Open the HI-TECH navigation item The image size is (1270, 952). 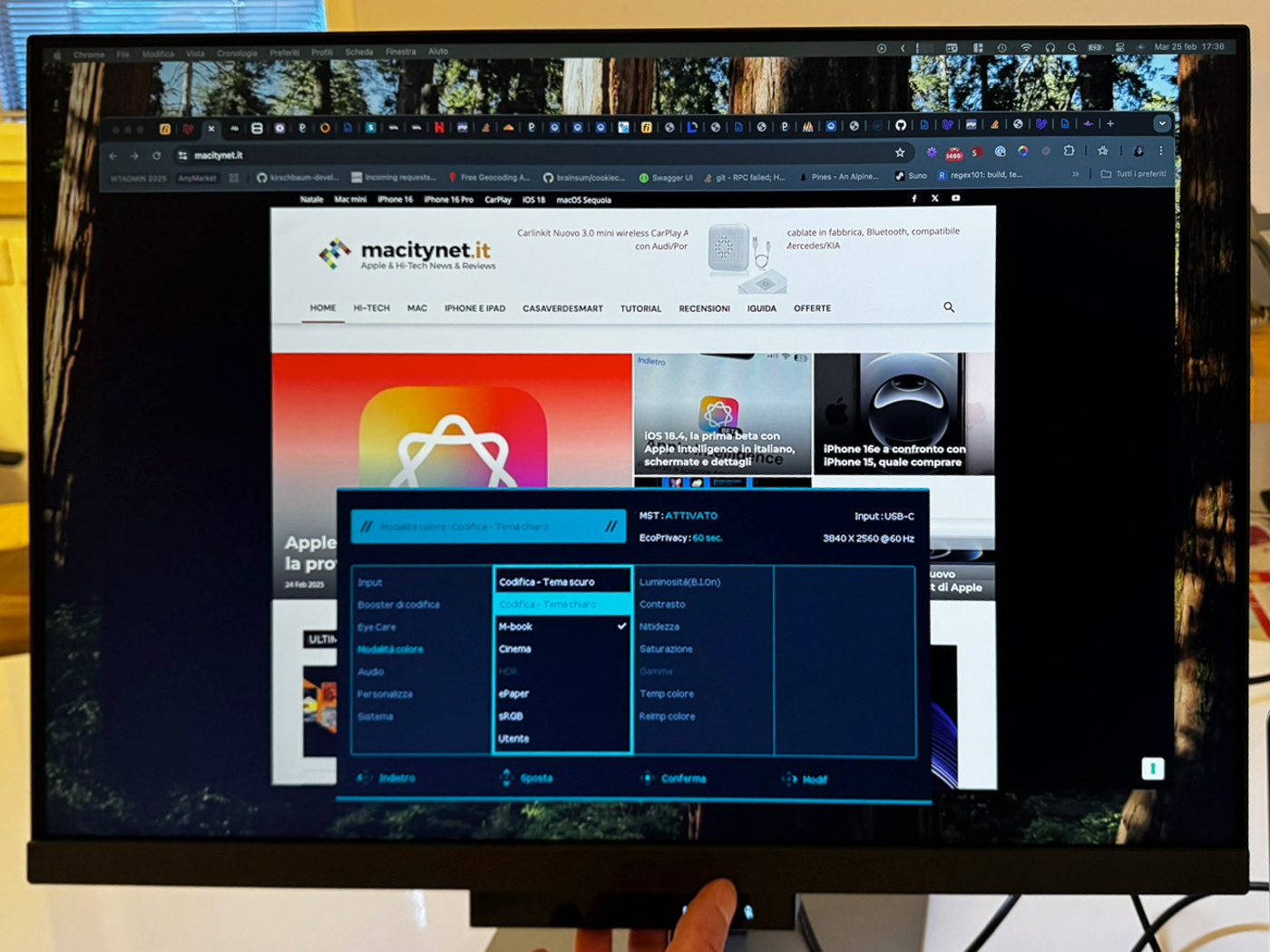(x=372, y=308)
